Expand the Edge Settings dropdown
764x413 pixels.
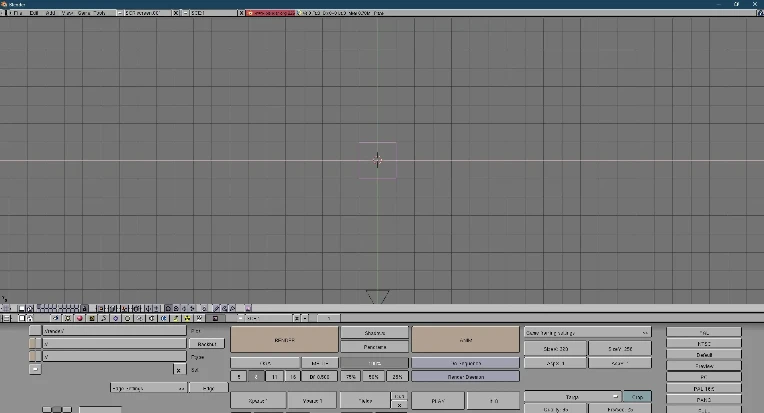tap(147, 387)
